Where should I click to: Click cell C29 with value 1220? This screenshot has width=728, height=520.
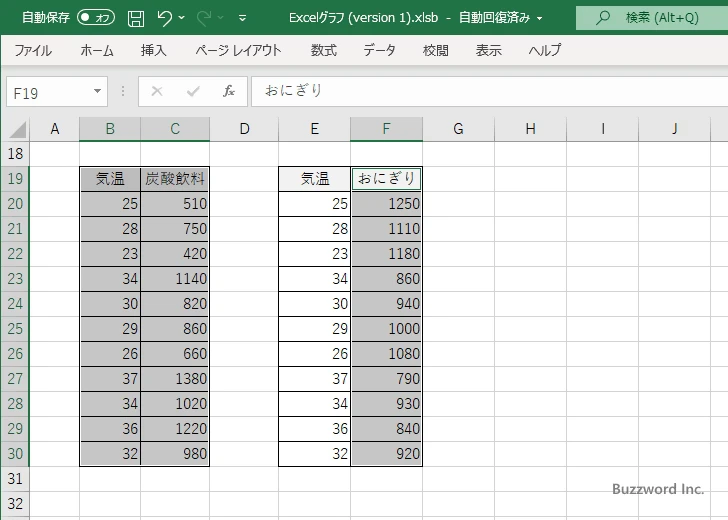(x=175, y=429)
